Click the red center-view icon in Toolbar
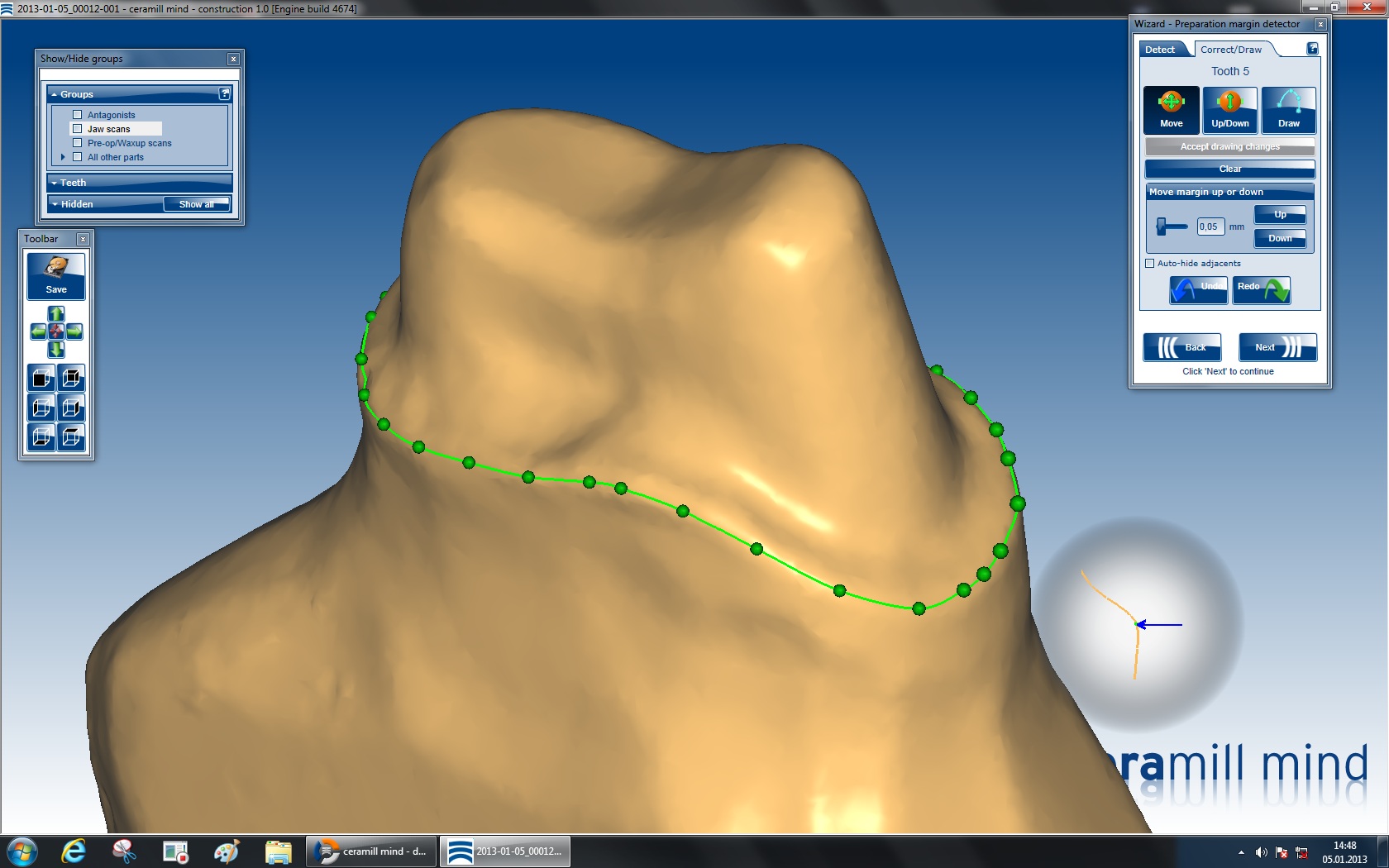The image size is (1389, 868). pyautogui.click(x=56, y=331)
